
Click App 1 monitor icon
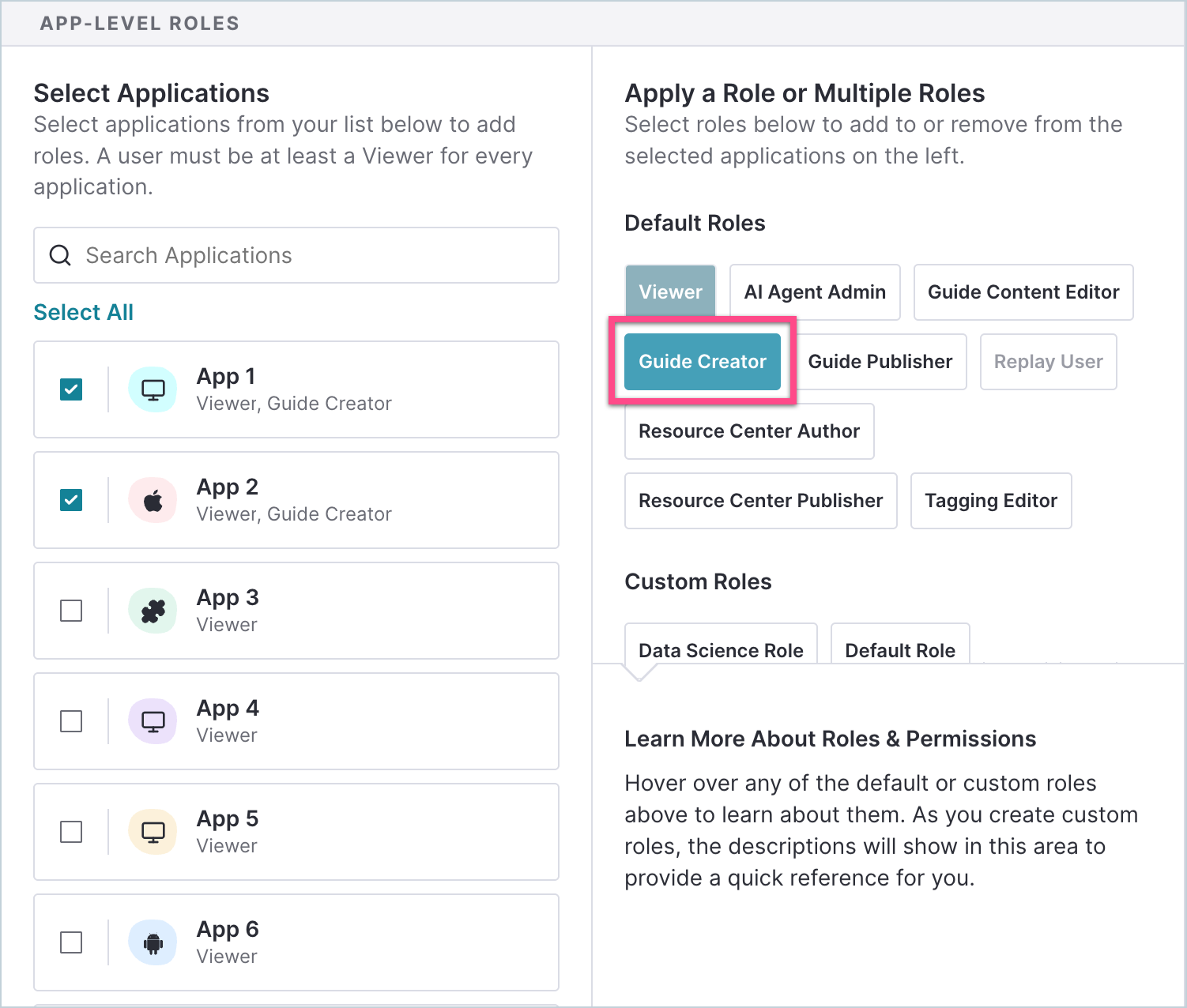(153, 389)
